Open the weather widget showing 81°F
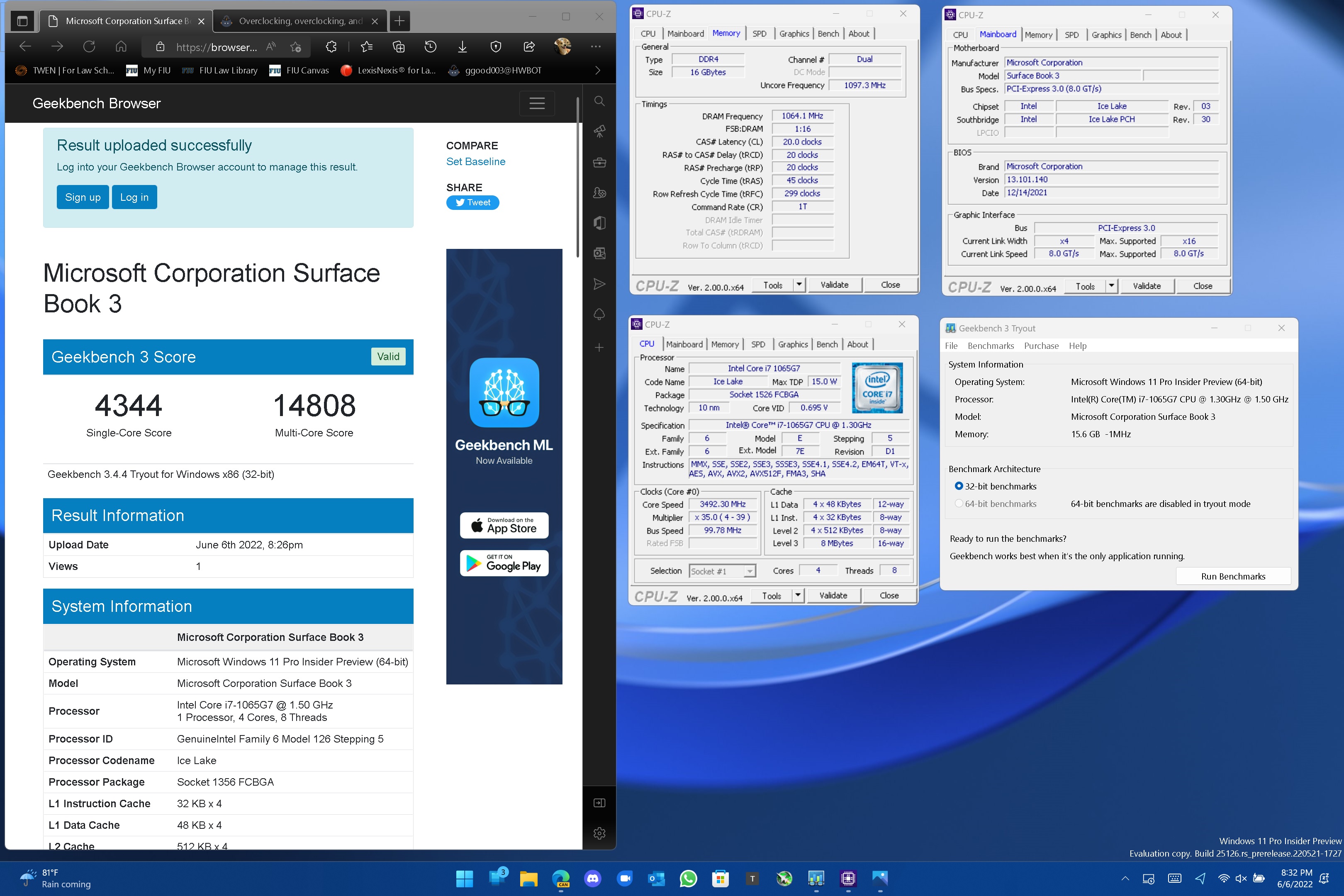Viewport: 1344px width, 896px height. point(56,878)
